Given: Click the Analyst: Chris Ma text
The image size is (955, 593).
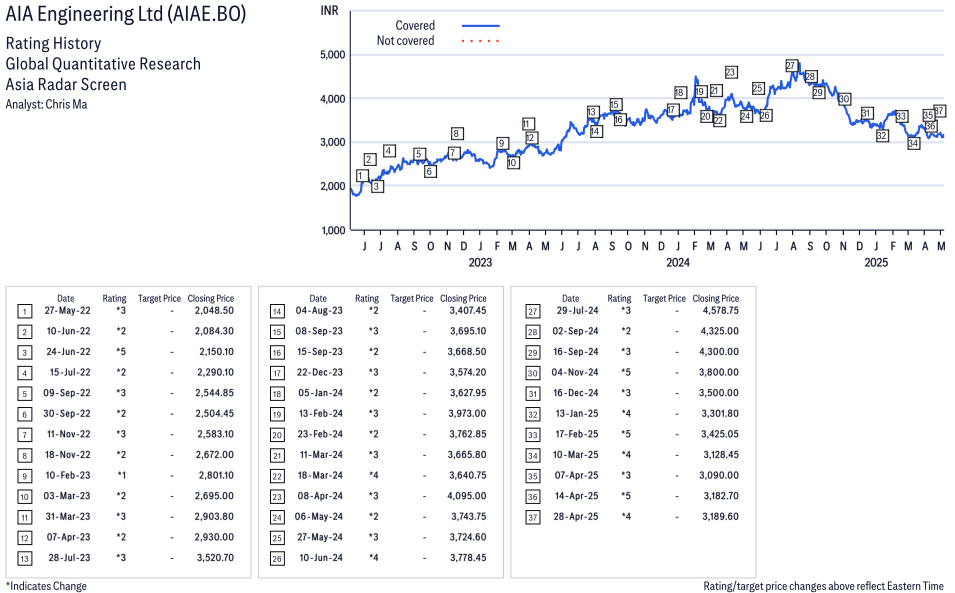Looking at the screenshot, I should (46, 104).
